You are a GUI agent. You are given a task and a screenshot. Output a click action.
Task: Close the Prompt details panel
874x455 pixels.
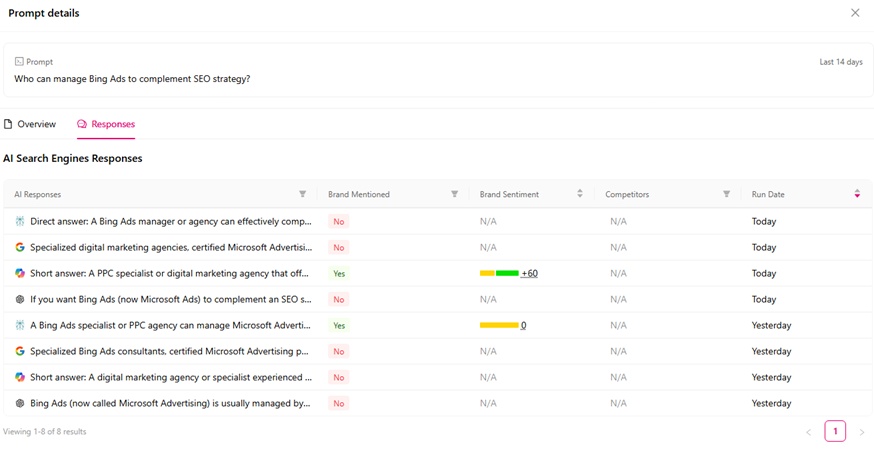pyautogui.click(x=855, y=13)
